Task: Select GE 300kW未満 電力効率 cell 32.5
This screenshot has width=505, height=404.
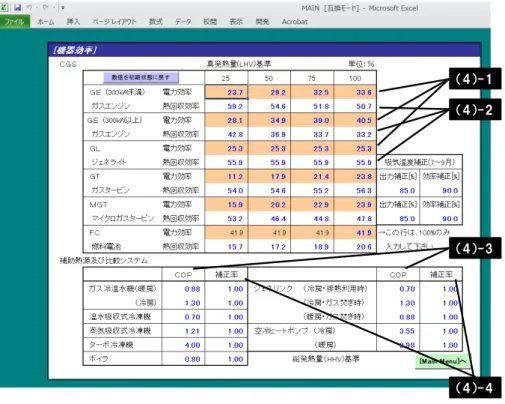Action: (x=312, y=92)
